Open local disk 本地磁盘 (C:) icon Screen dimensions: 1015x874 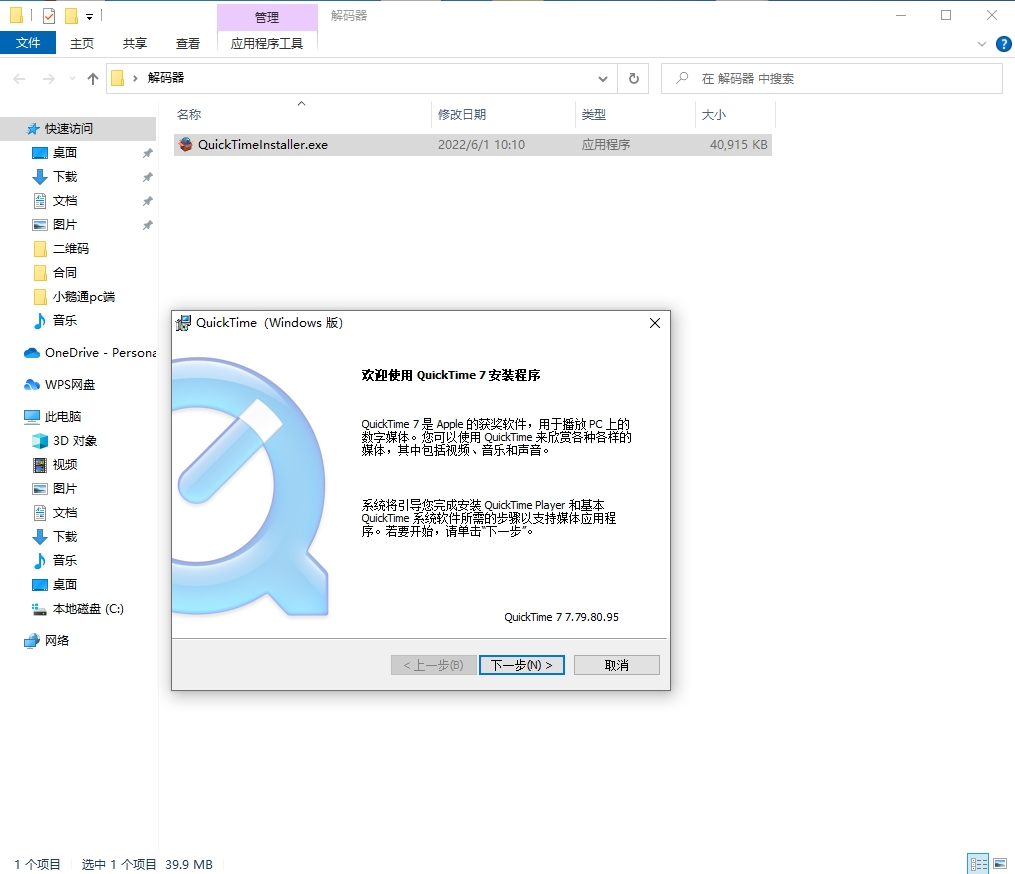tap(40, 609)
